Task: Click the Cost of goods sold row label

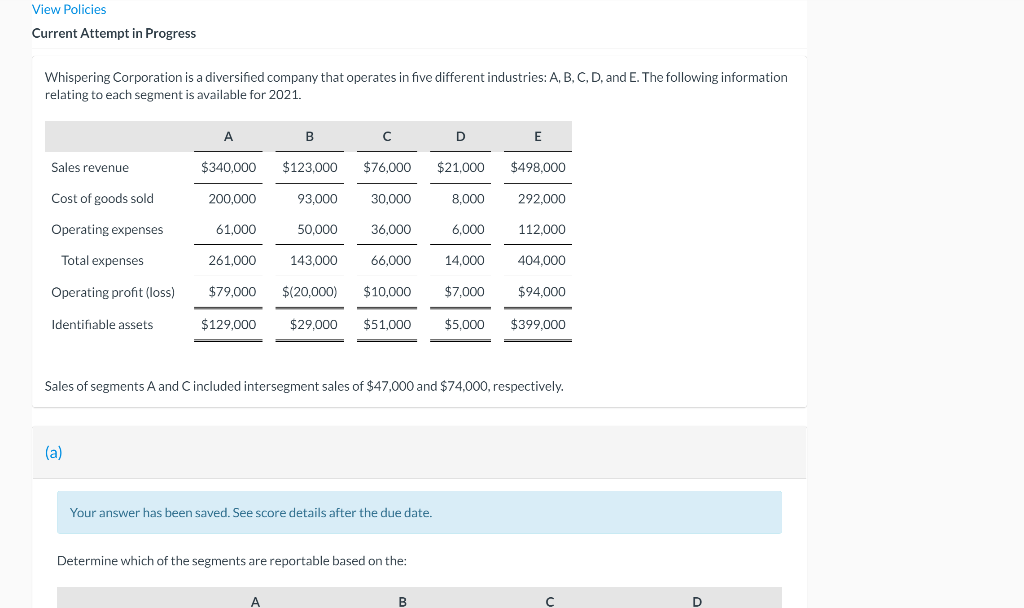Action: 102,198
